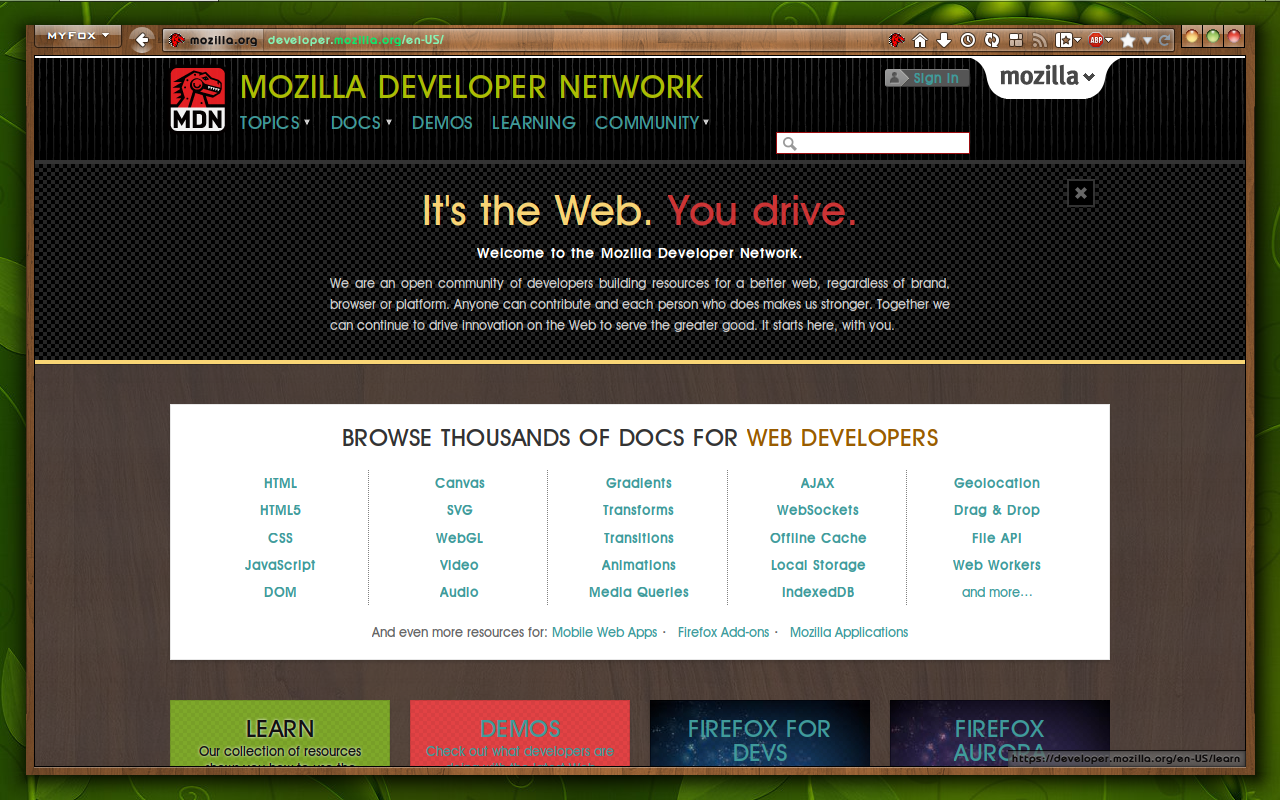
Task: Open the TOPICS navigation menu
Action: coord(275,122)
